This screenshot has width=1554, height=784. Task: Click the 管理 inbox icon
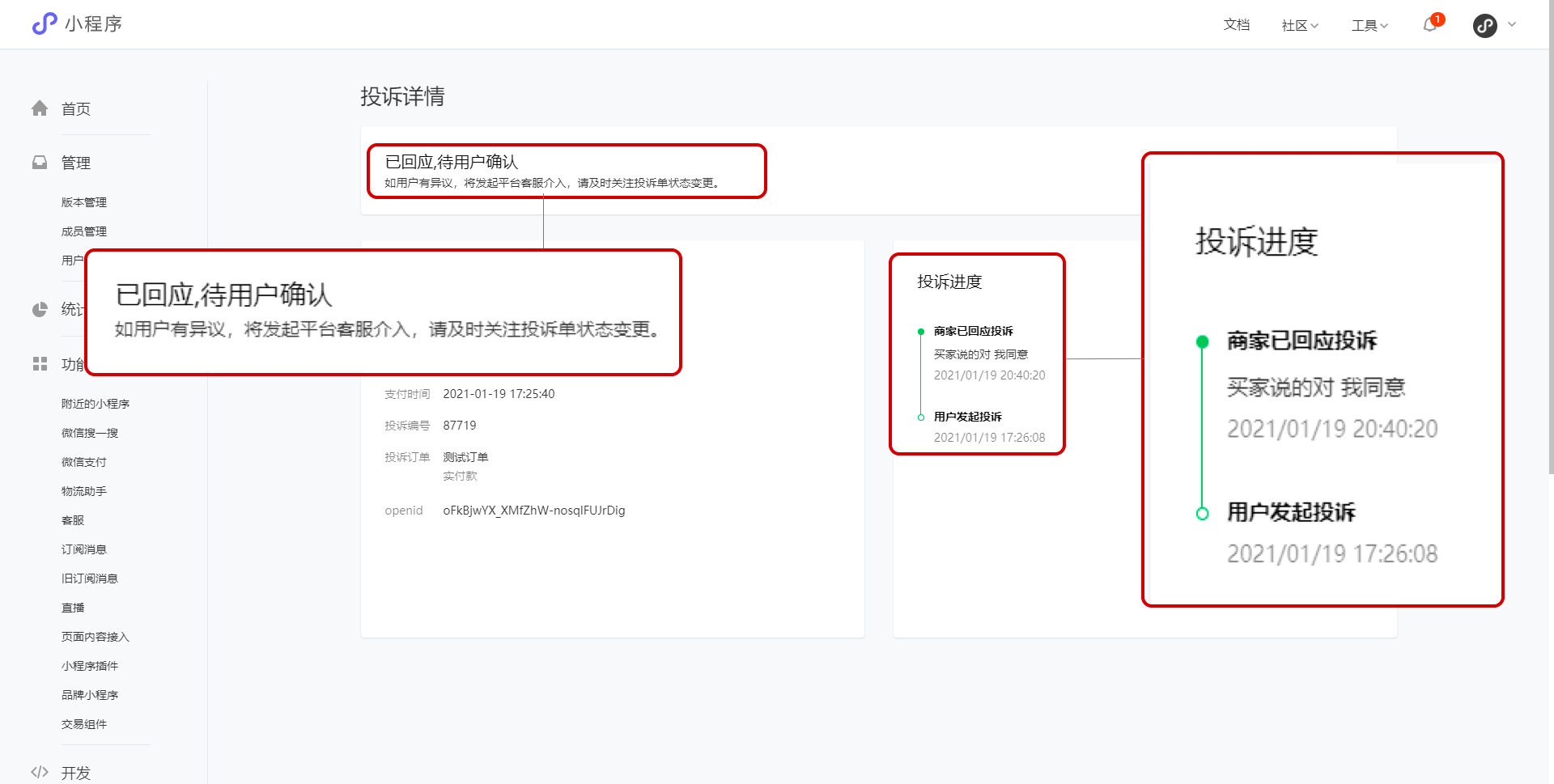click(x=40, y=163)
